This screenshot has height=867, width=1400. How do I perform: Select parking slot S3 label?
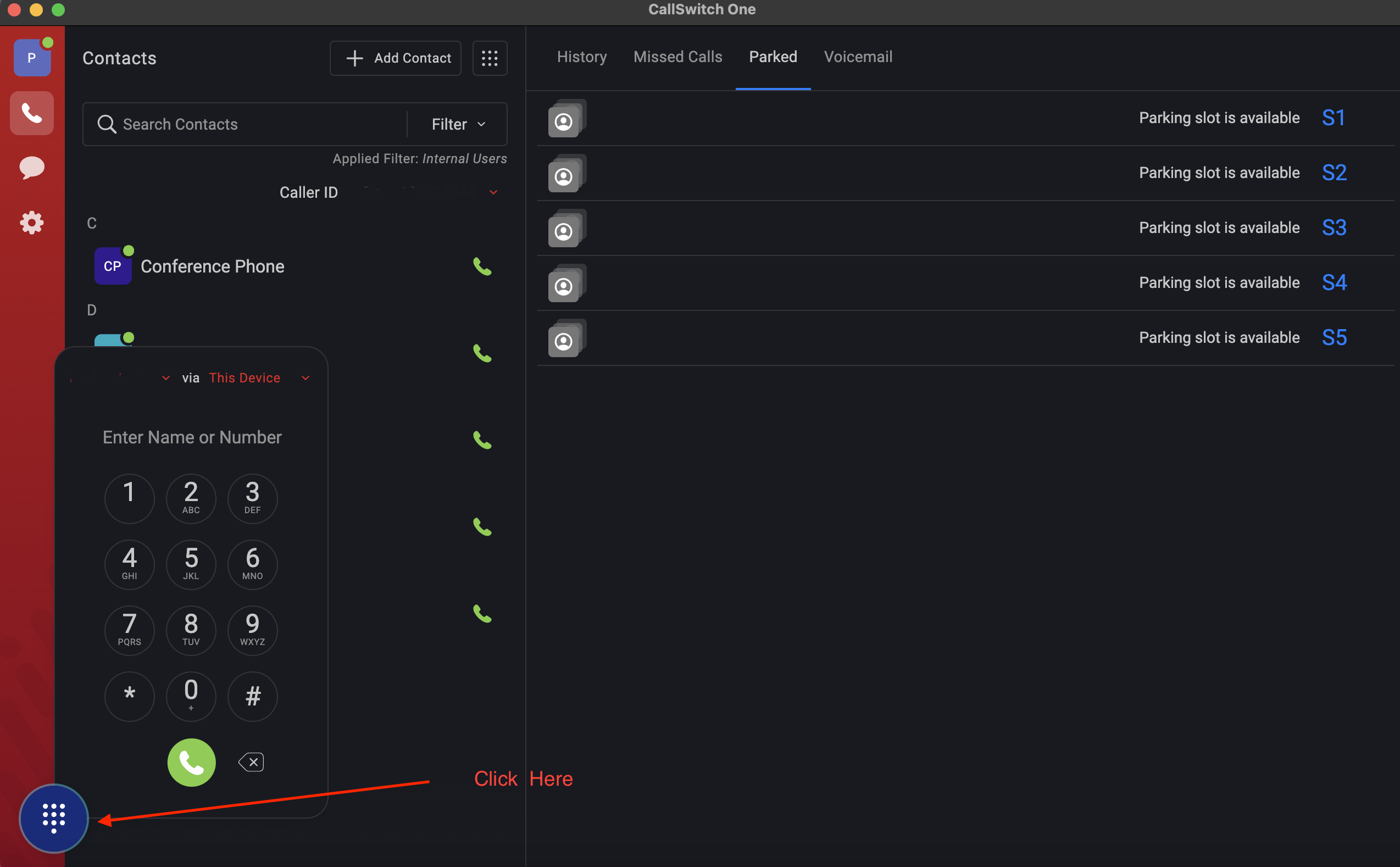click(1334, 228)
